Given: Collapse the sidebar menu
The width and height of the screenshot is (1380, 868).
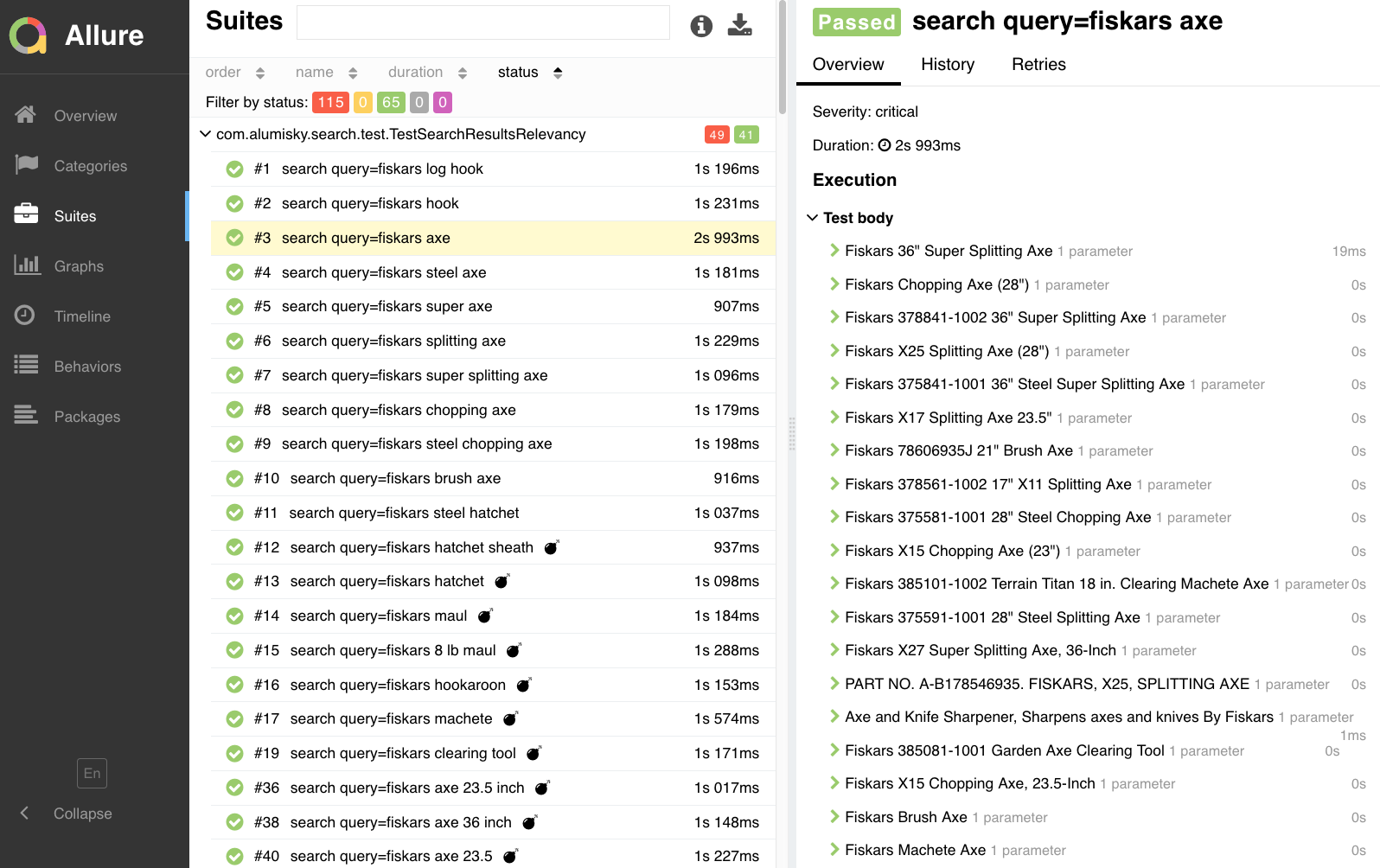Looking at the screenshot, I should pyautogui.click(x=83, y=814).
